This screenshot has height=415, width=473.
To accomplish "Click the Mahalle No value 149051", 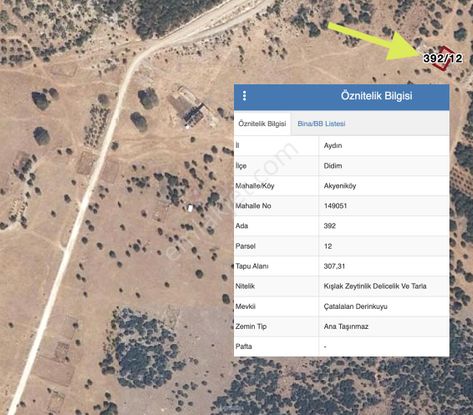I will coord(335,206).
